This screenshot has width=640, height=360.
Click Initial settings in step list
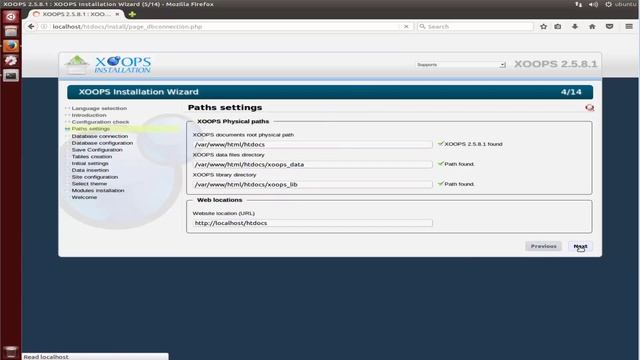point(90,163)
